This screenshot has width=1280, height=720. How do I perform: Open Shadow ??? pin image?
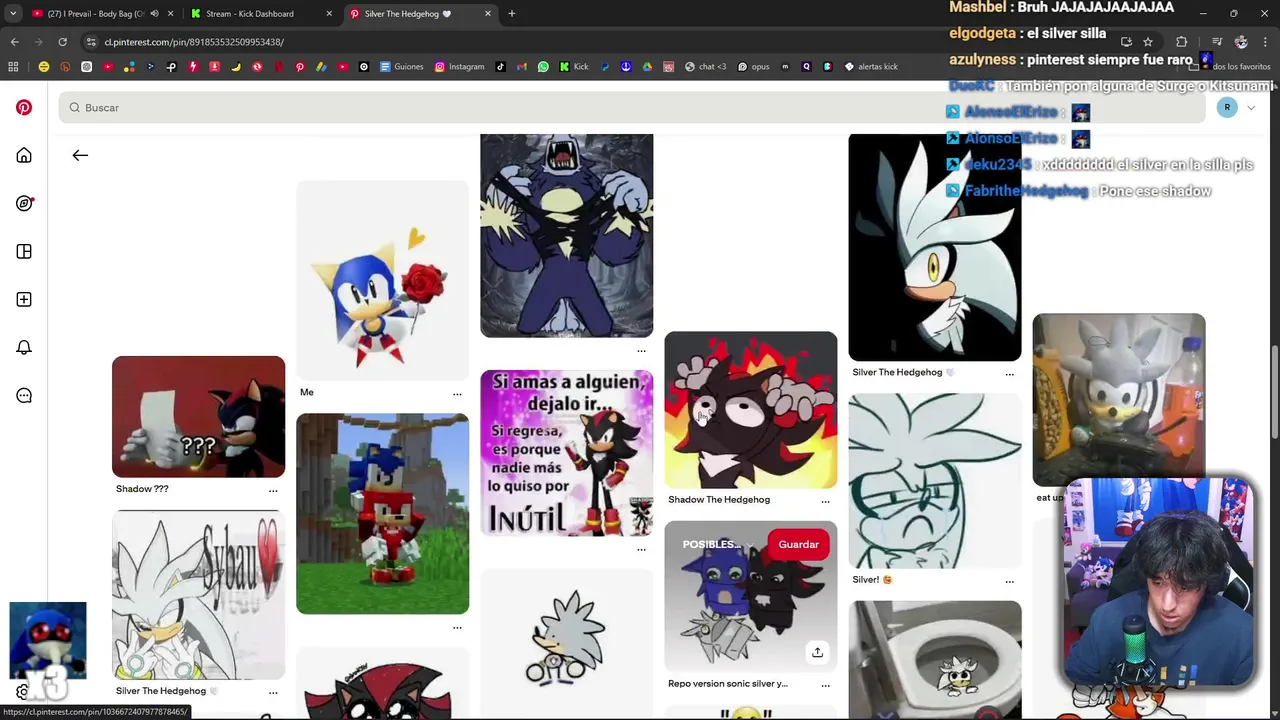(x=198, y=416)
